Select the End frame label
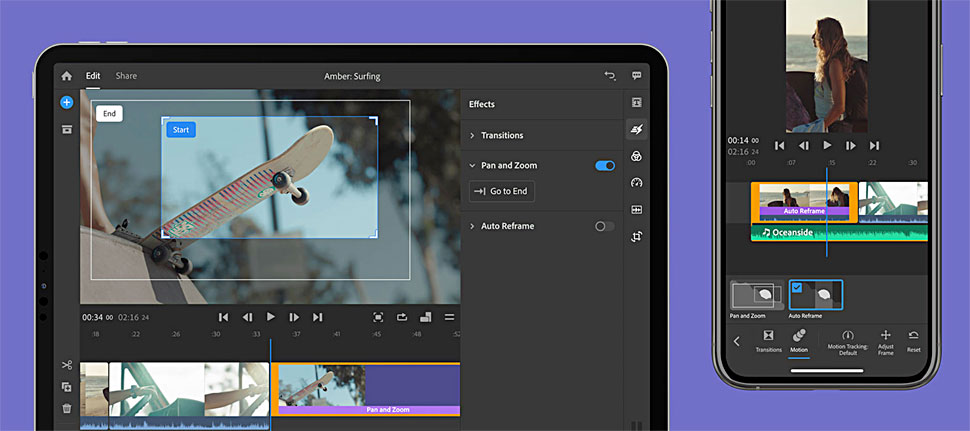The image size is (970, 431). point(109,114)
